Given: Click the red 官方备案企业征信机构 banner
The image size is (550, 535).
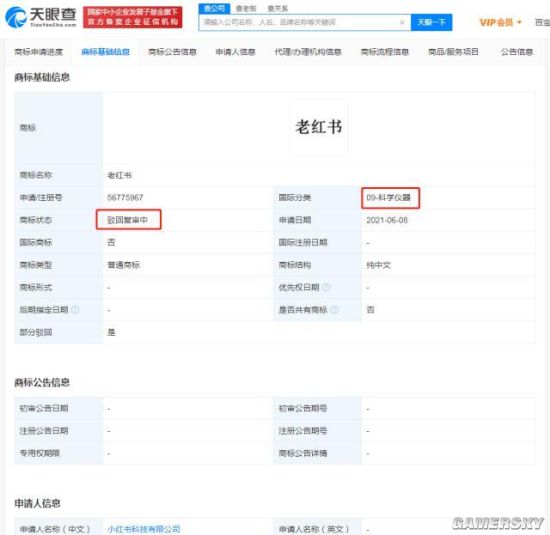Looking at the screenshot, I should click(133, 17).
